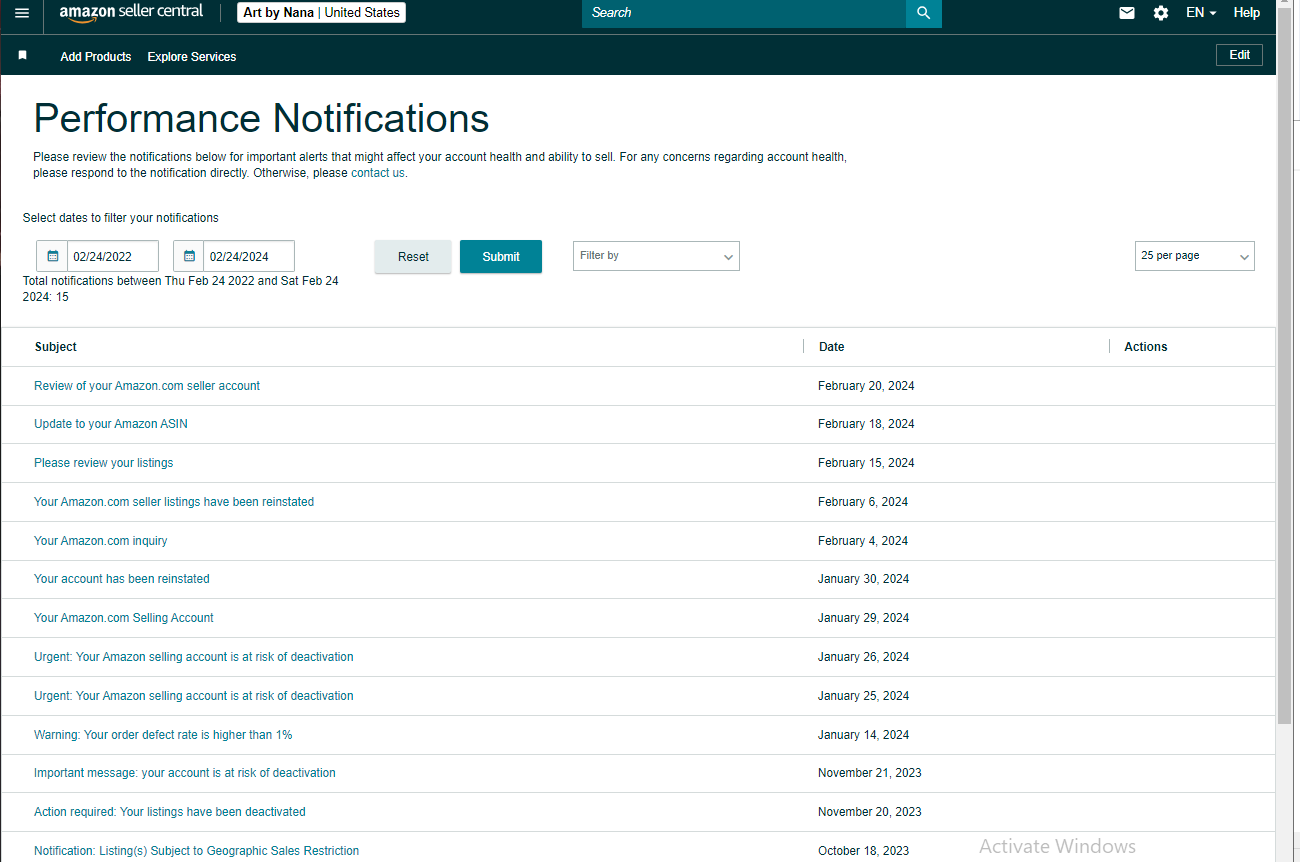1300x862 pixels.
Task: Open Your Amazon.com inquiry notification
Action: pyautogui.click(x=101, y=541)
